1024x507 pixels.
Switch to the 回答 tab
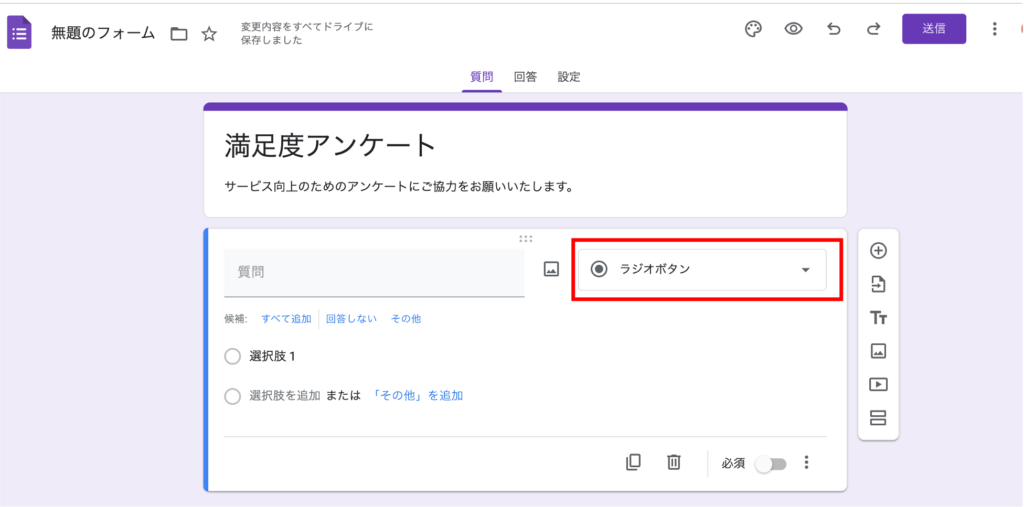pos(525,77)
